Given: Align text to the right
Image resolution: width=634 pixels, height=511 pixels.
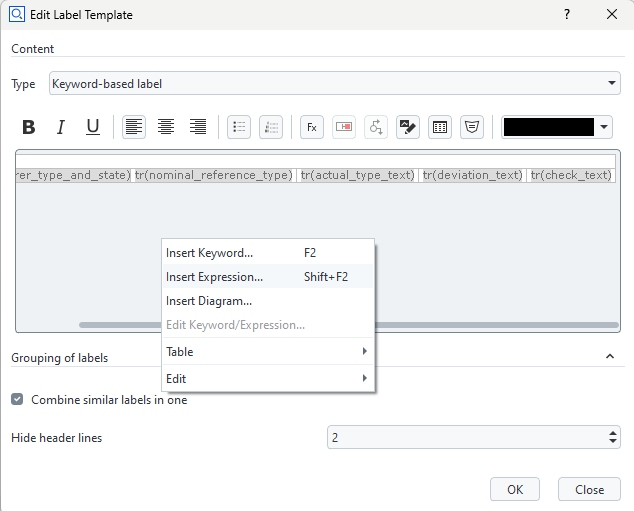Looking at the screenshot, I should pos(198,127).
